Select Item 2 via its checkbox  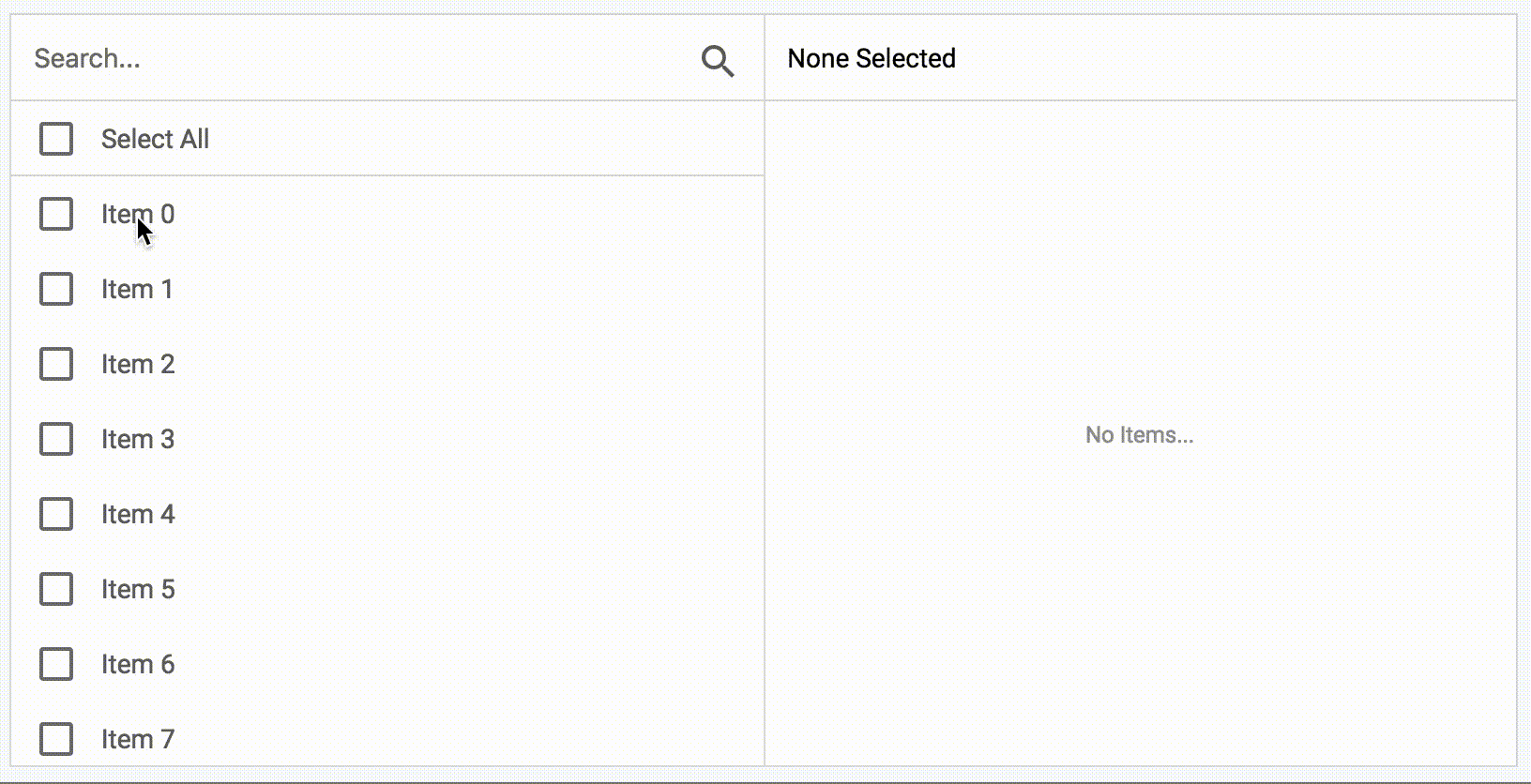(x=55, y=364)
